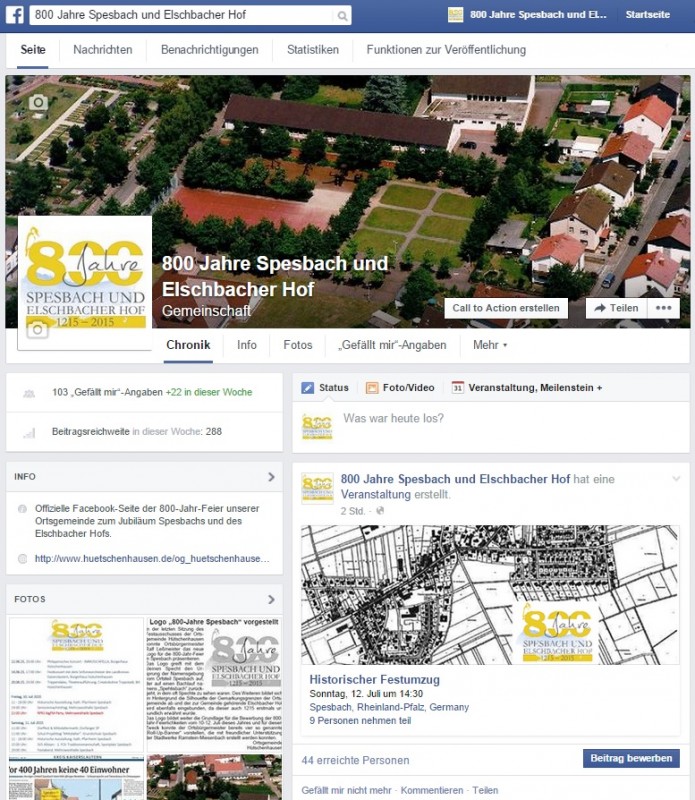695x800 pixels.
Task: Select the Foto/Video composer option
Action: [400, 388]
